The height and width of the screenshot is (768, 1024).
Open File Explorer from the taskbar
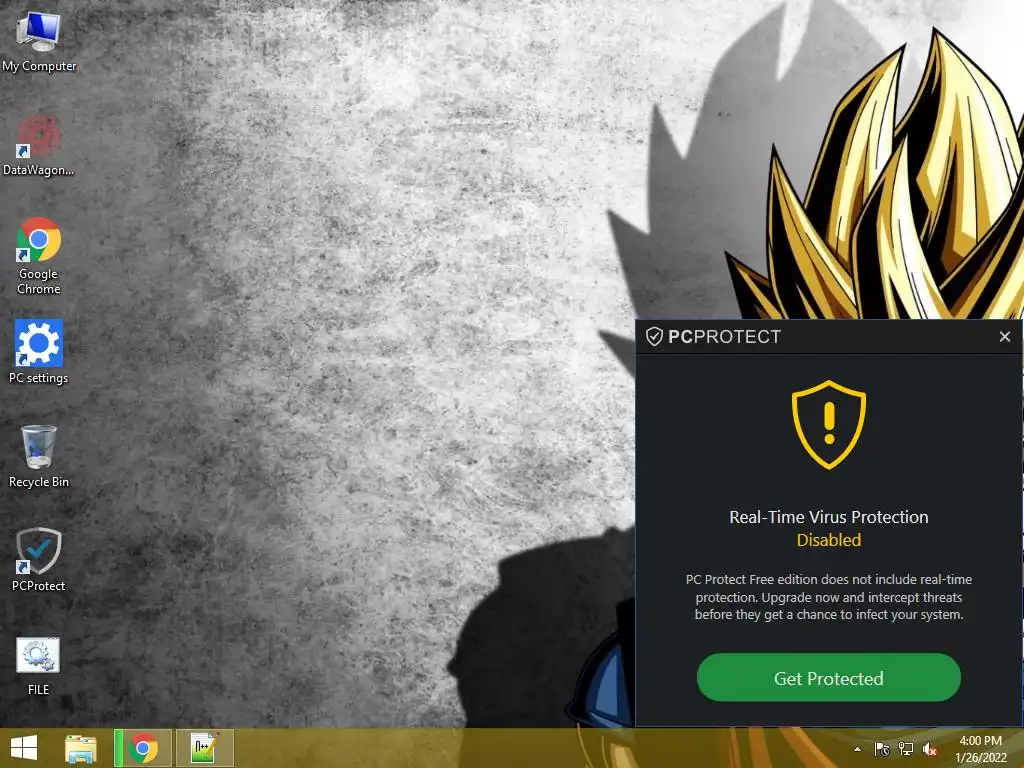coord(81,748)
